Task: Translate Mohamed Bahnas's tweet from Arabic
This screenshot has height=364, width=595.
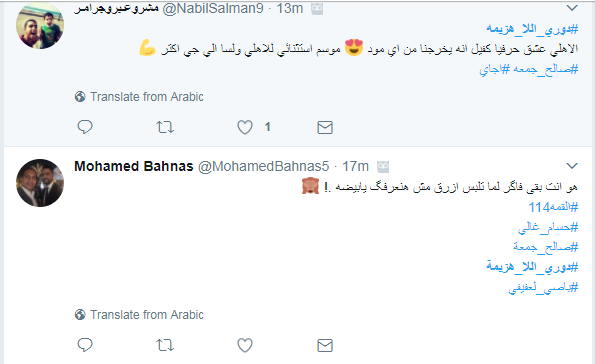Action: 139,315
